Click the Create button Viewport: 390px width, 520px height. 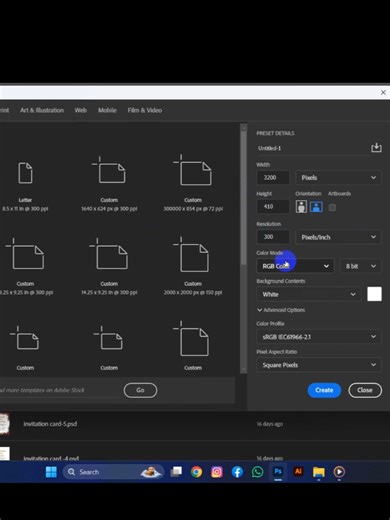coord(324,390)
